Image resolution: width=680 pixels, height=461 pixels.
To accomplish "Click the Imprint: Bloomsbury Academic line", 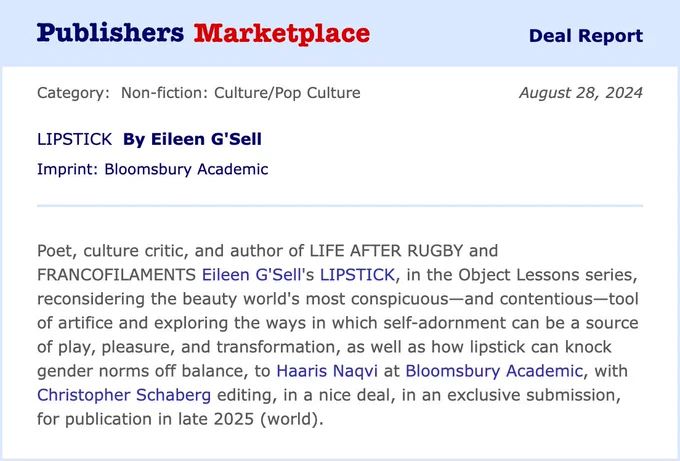I will click(x=153, y=169).
